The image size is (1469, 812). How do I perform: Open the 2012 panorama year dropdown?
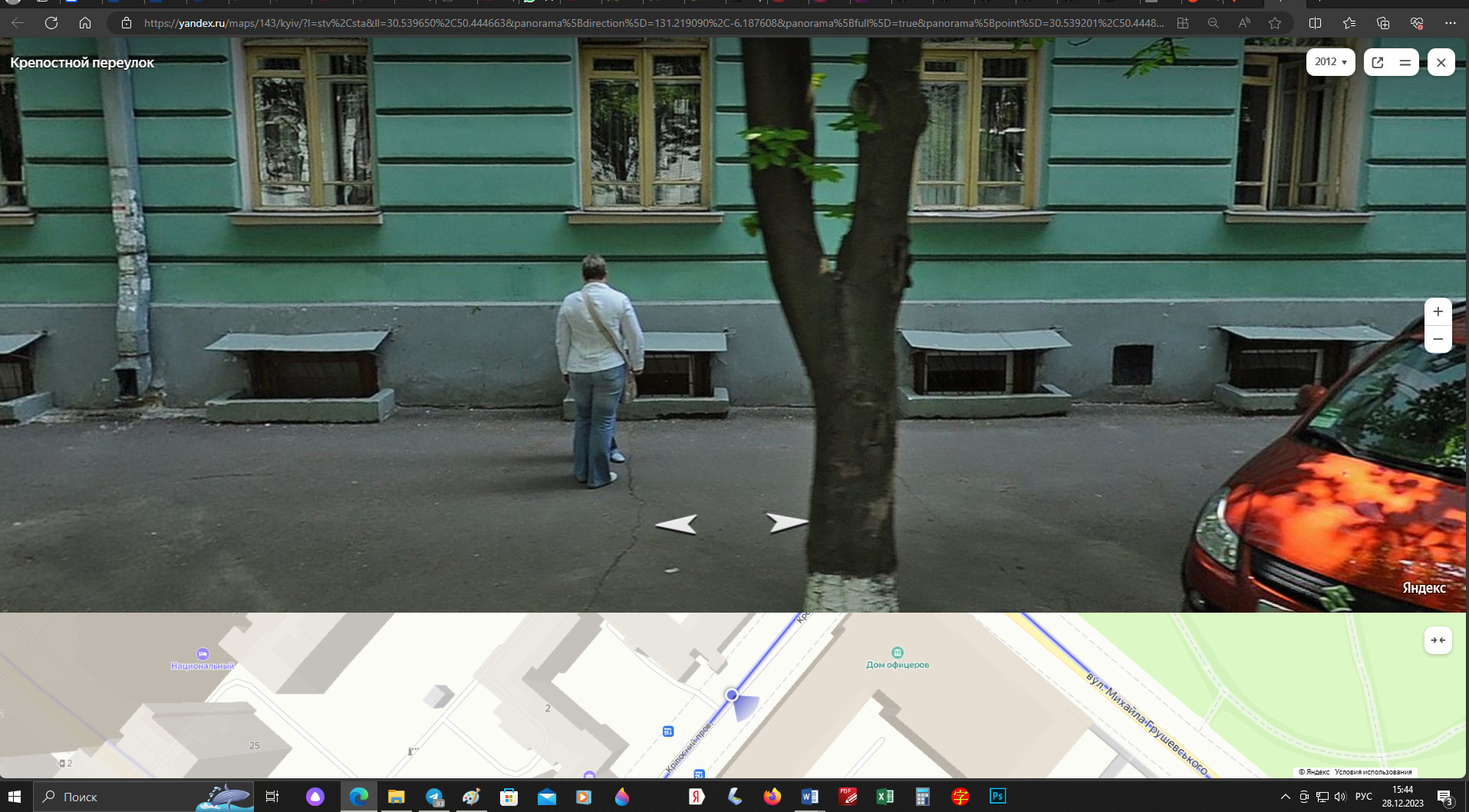pos(1330,62)
